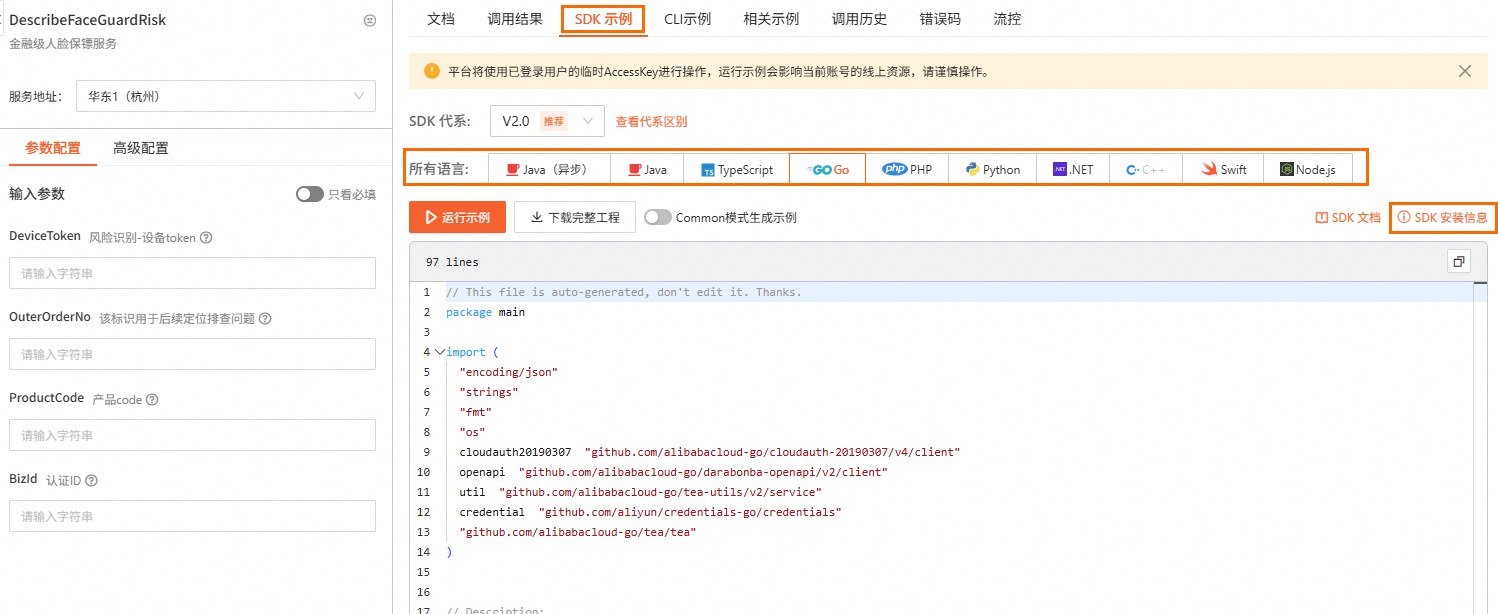This screenshot has height=614, width=1498.
Task: Toggle Common模式生成示例 switch
Action: (x=658, y=217)
